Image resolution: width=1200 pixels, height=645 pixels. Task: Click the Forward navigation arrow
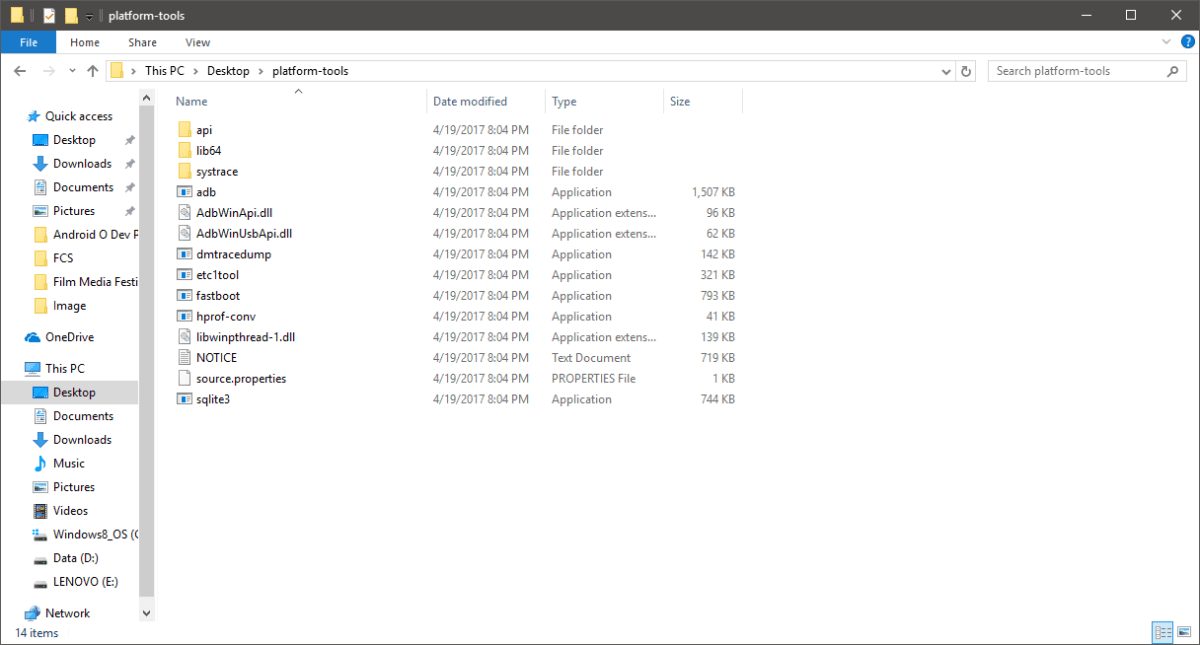coord(47,71)
